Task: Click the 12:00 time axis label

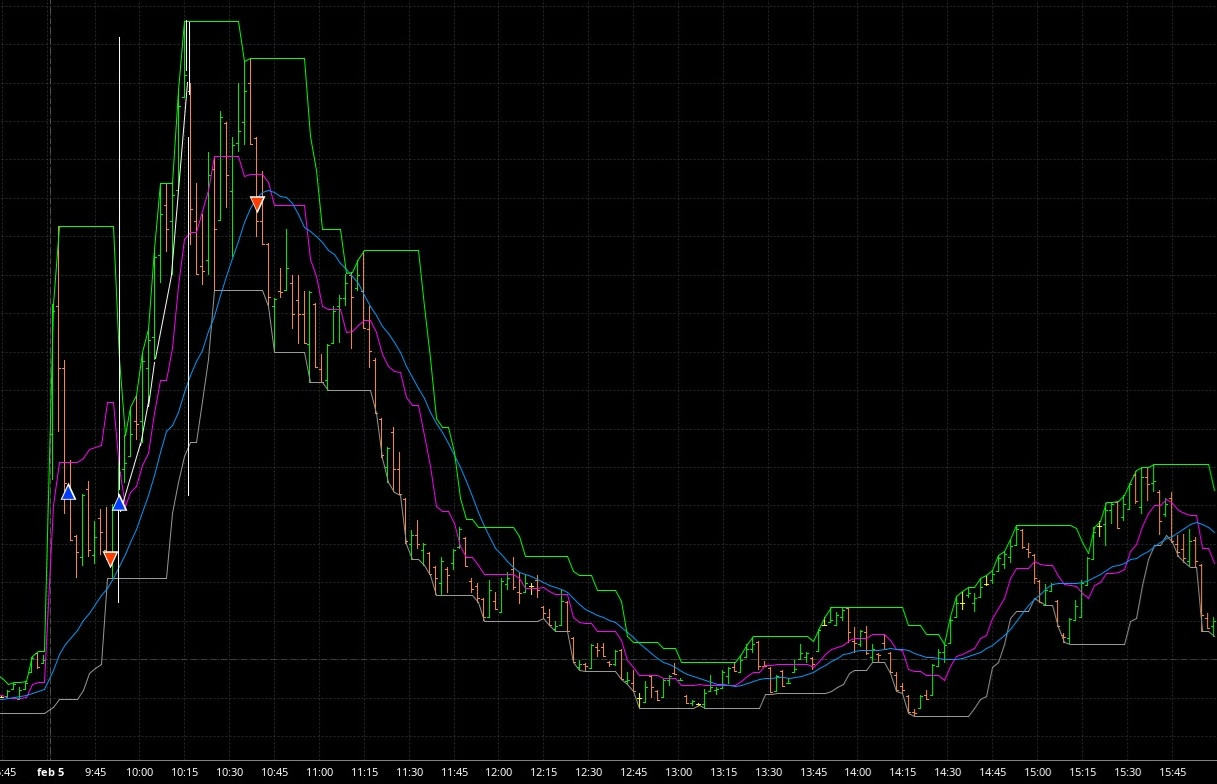Action: point(499,772)
